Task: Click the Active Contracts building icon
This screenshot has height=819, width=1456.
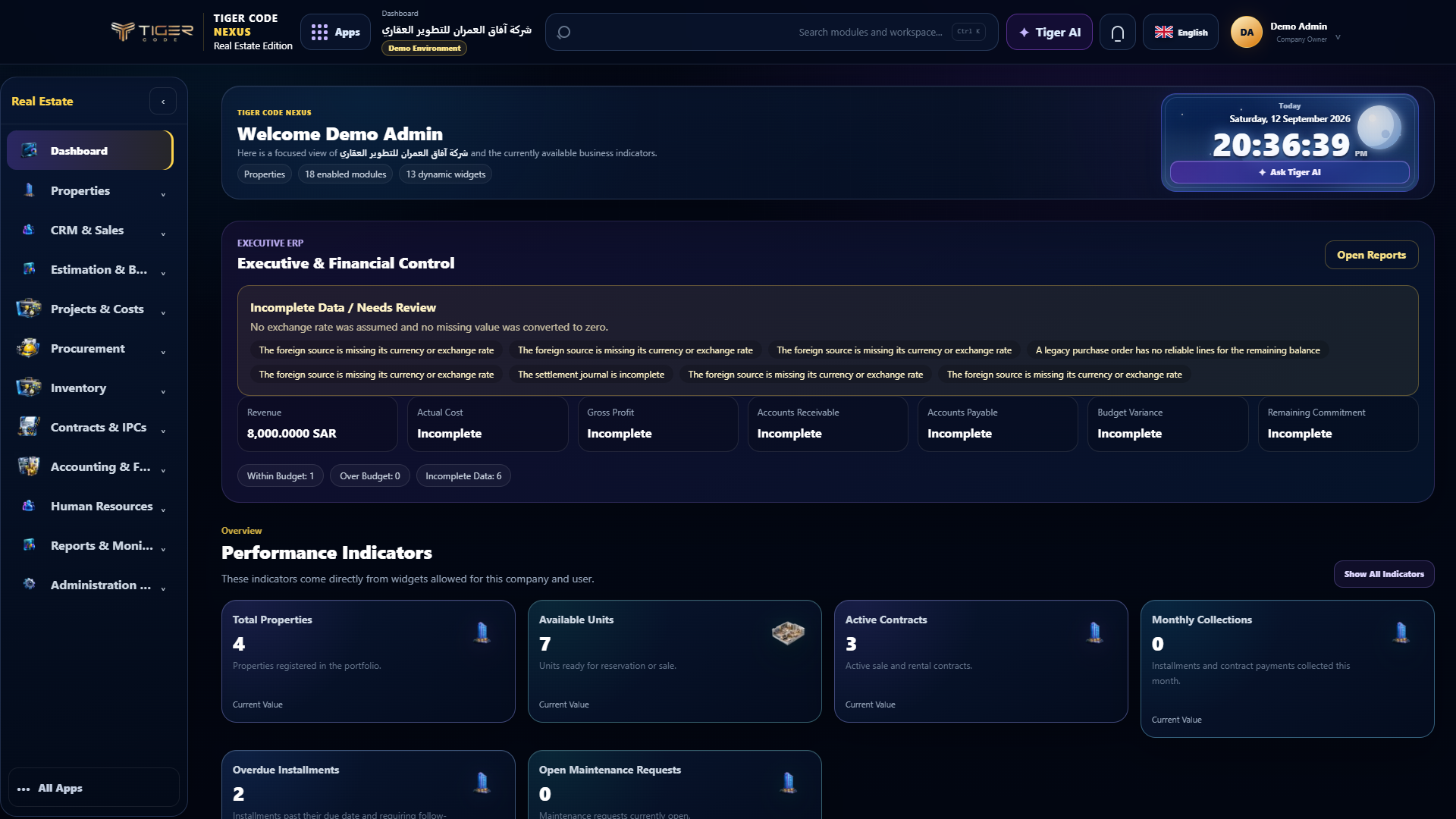Action: click(1094, 632)
